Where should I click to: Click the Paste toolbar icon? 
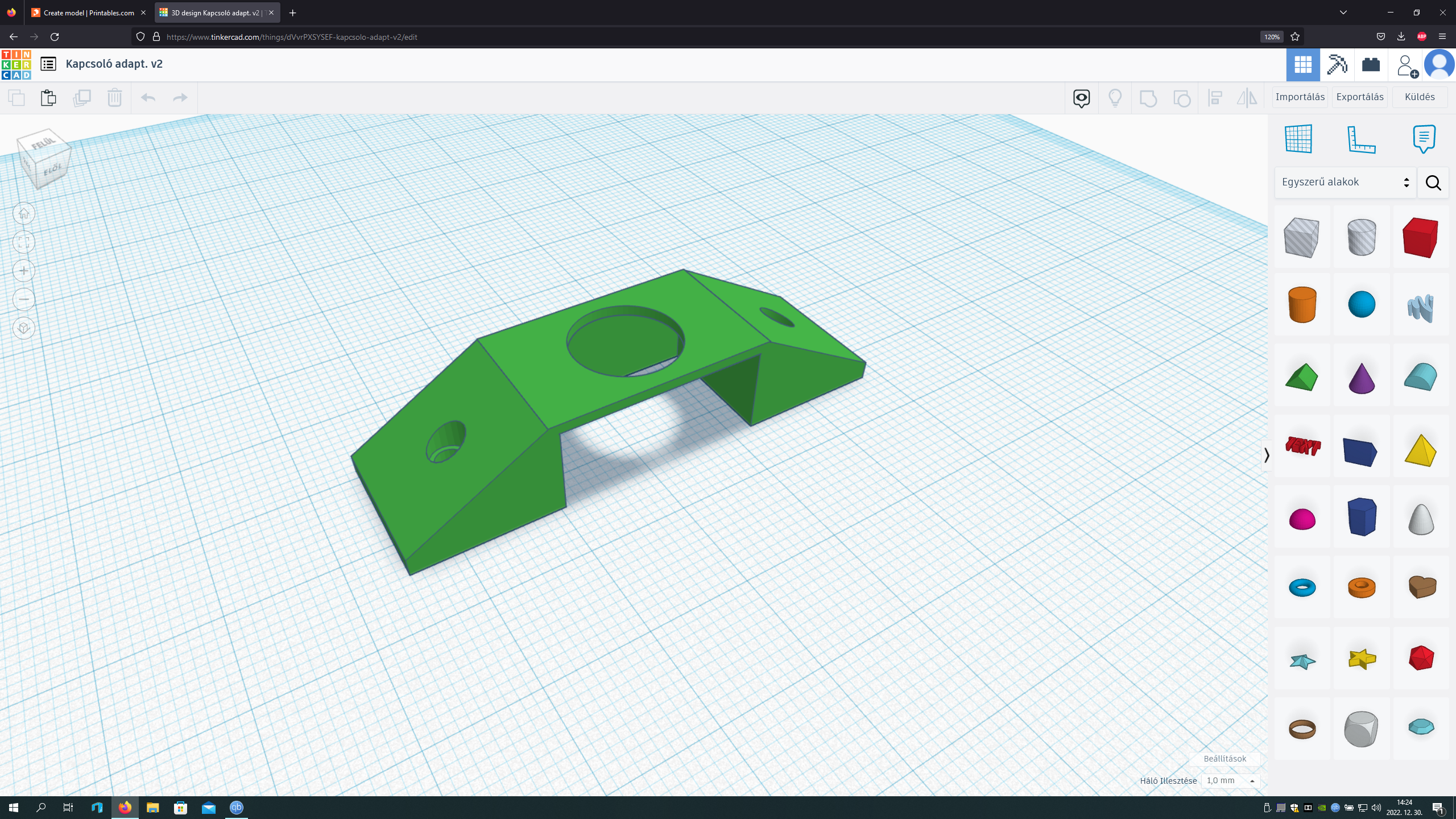click(49, 98)
